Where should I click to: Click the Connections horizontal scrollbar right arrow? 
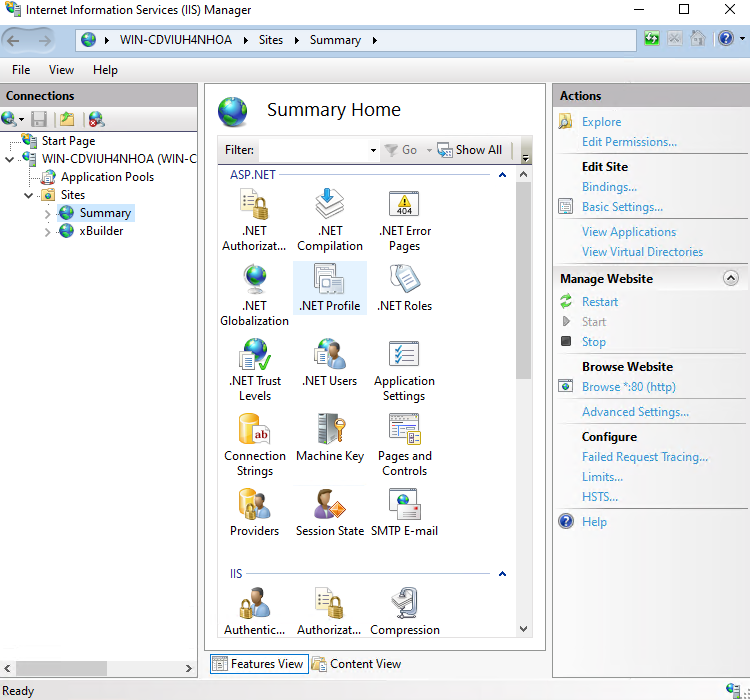[x=189, y=668]
